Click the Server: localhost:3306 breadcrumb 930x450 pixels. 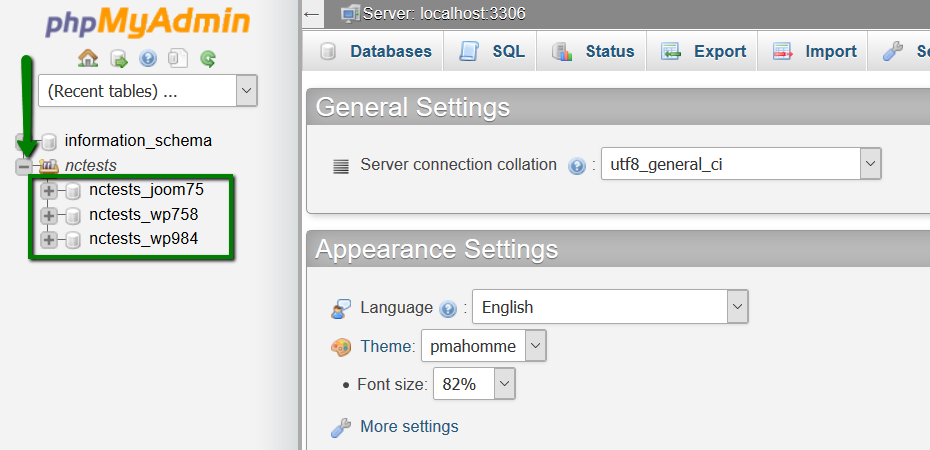[x=444, y=13]
